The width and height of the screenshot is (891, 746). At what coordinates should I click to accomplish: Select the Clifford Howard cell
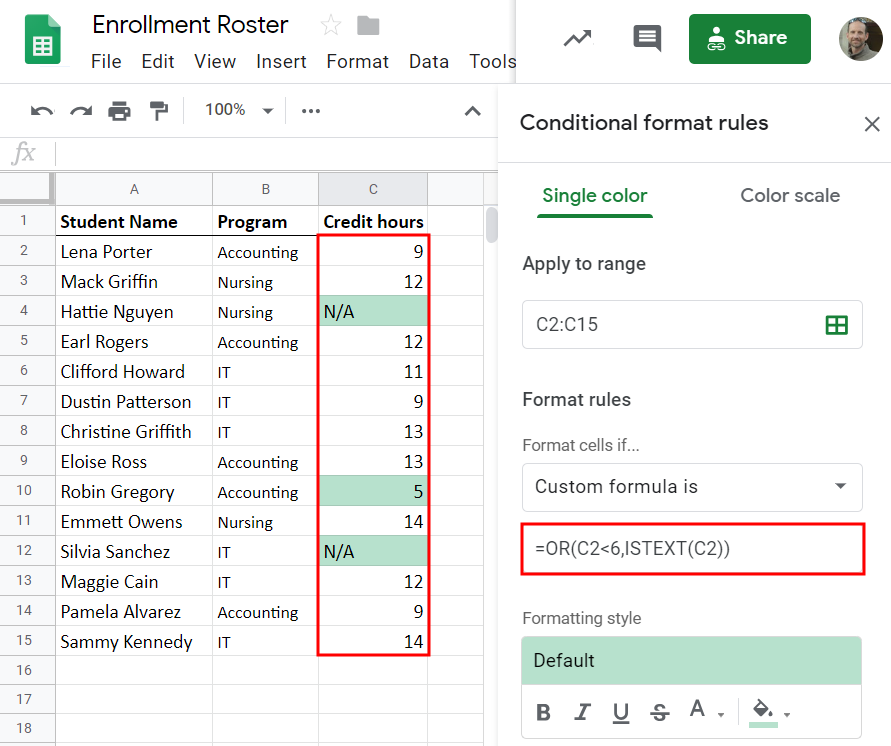pyautogui.click(x=134, y=371)
